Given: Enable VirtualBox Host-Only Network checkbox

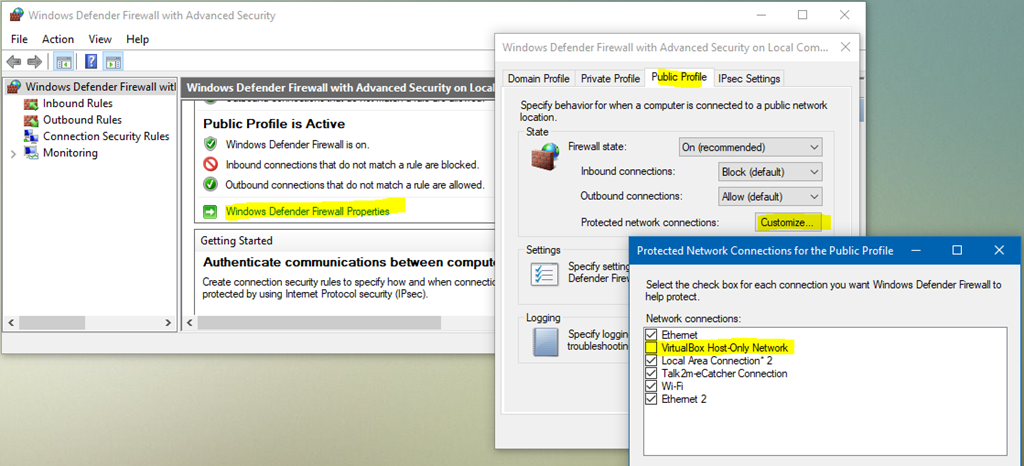Looking at the screenshot, I should coord(651,348).
